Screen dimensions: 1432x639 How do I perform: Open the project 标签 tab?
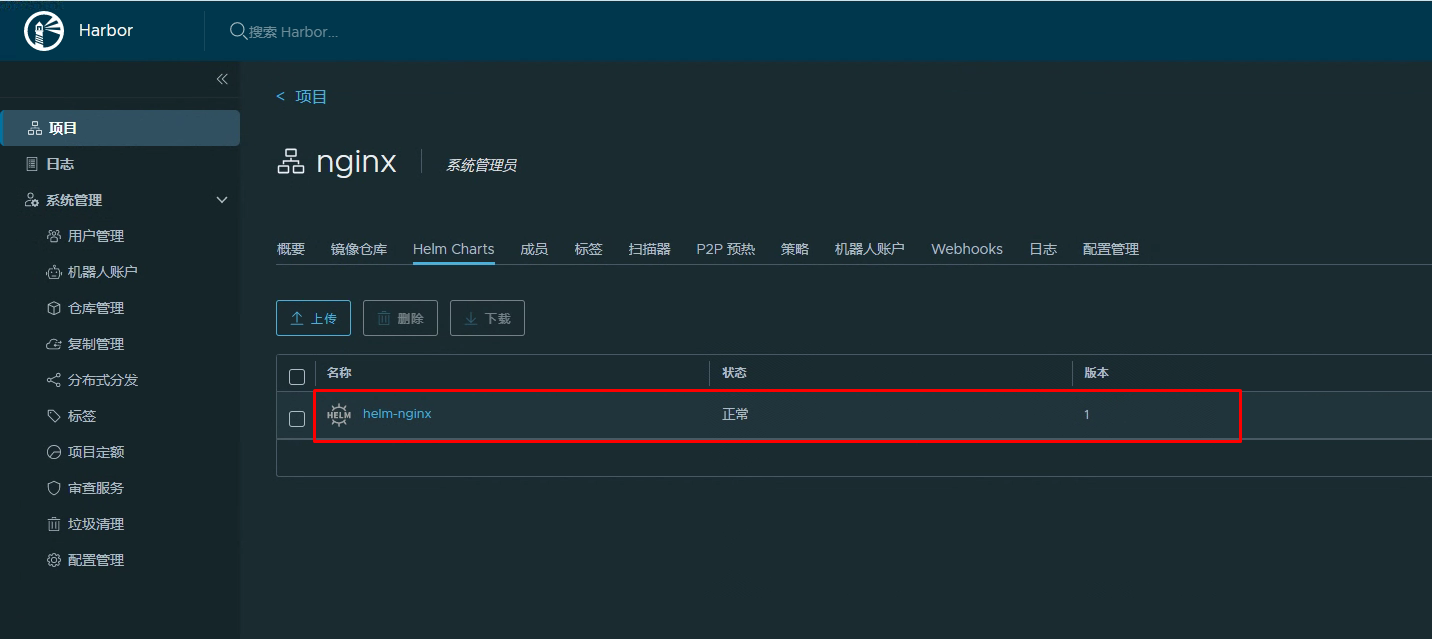click(x=588, y=249)
